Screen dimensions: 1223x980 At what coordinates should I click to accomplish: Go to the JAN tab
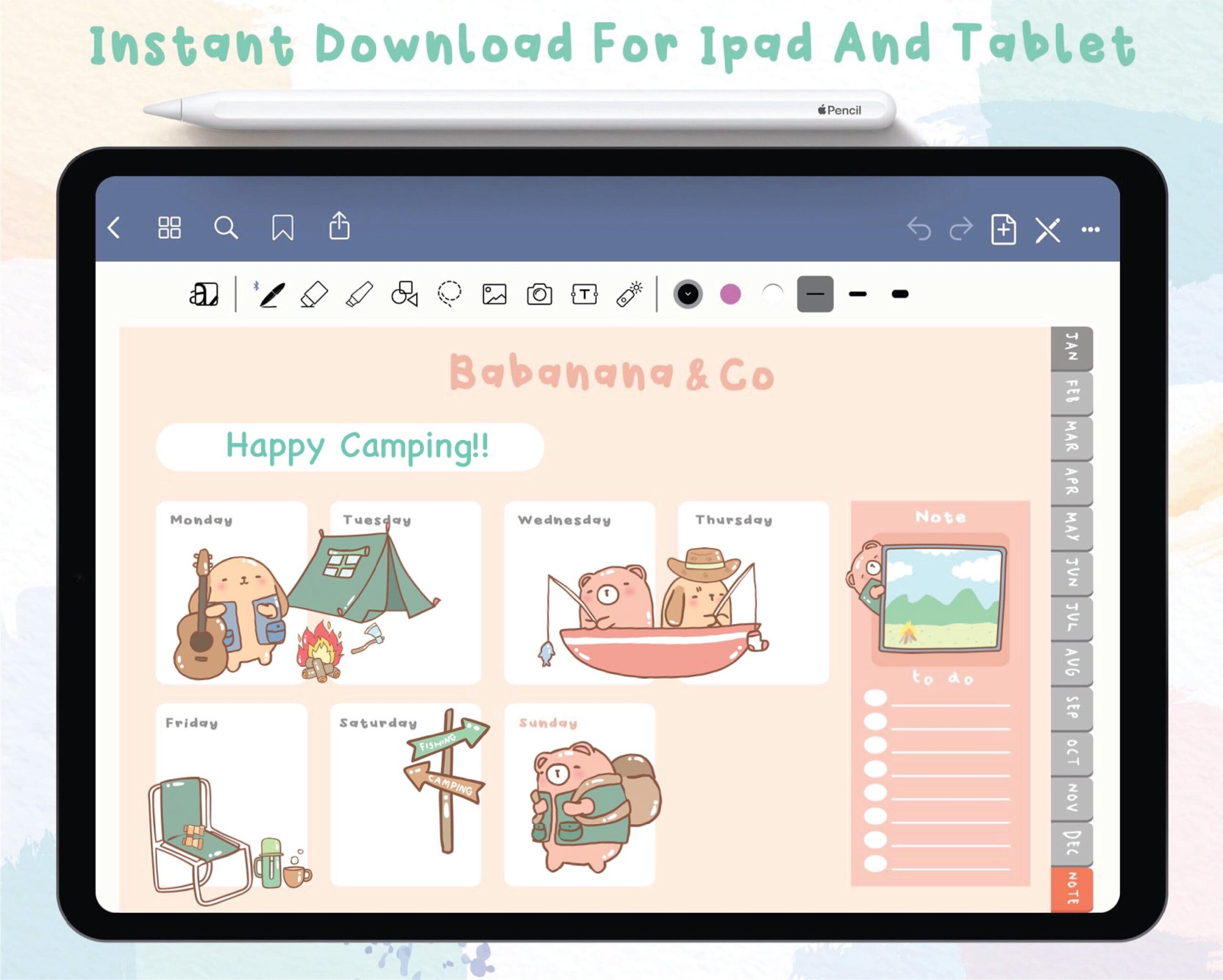(1072, 348)
